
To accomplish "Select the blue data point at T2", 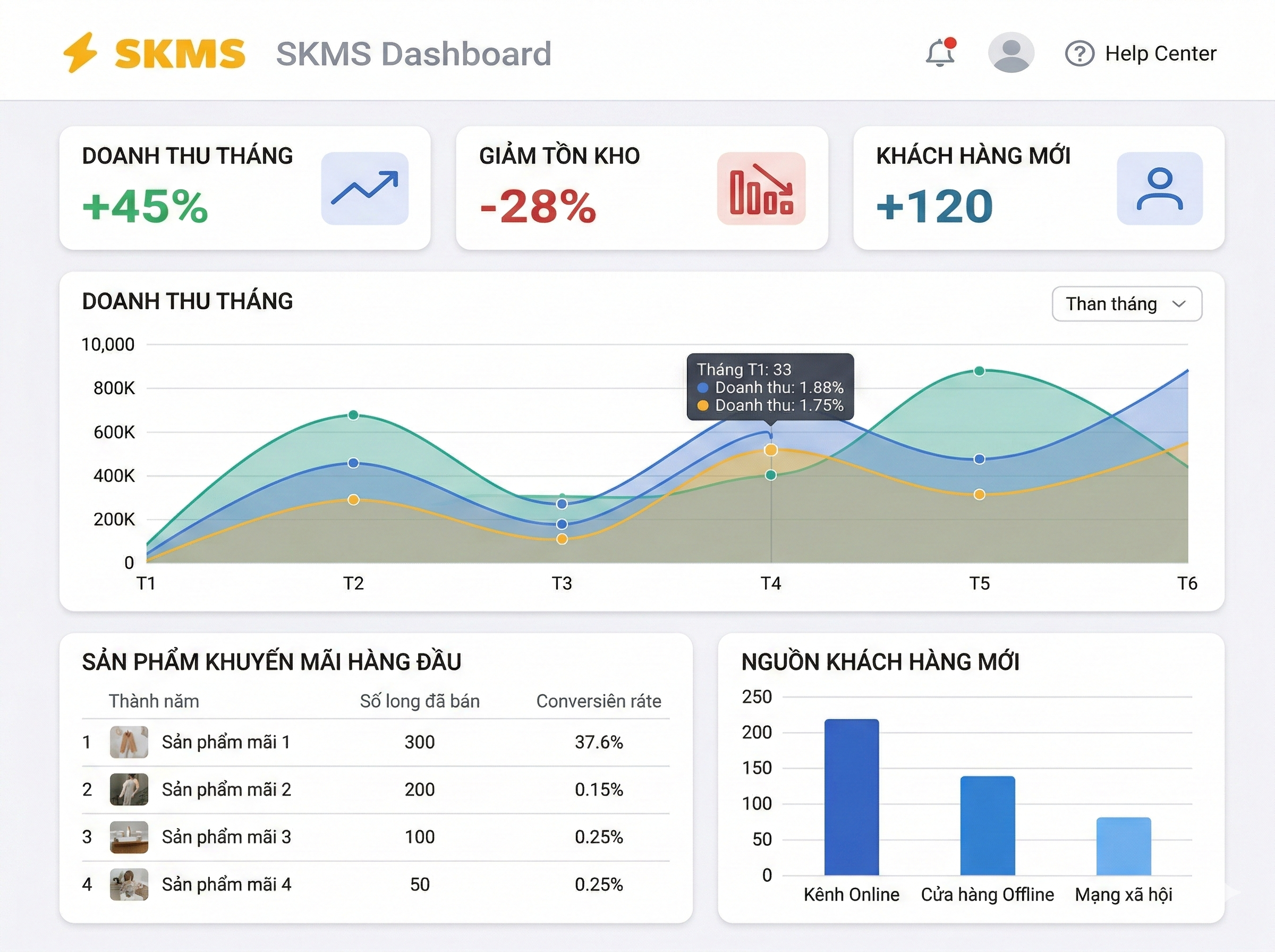I will point(354,463).
